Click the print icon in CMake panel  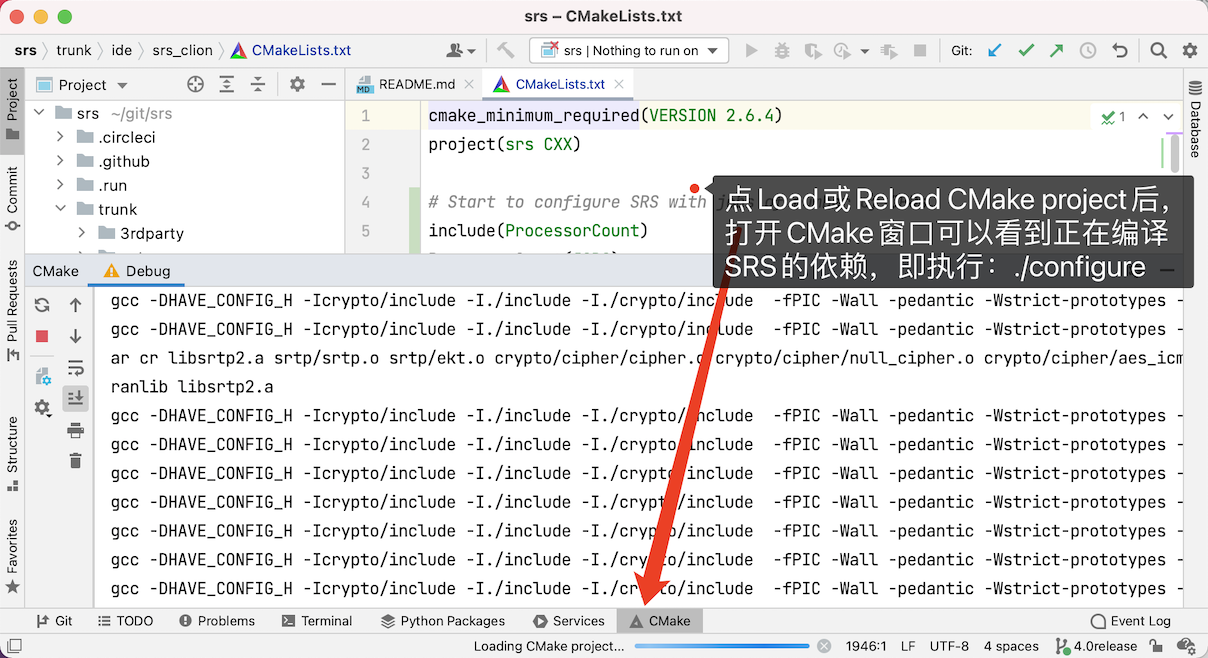tap(75, 430)
